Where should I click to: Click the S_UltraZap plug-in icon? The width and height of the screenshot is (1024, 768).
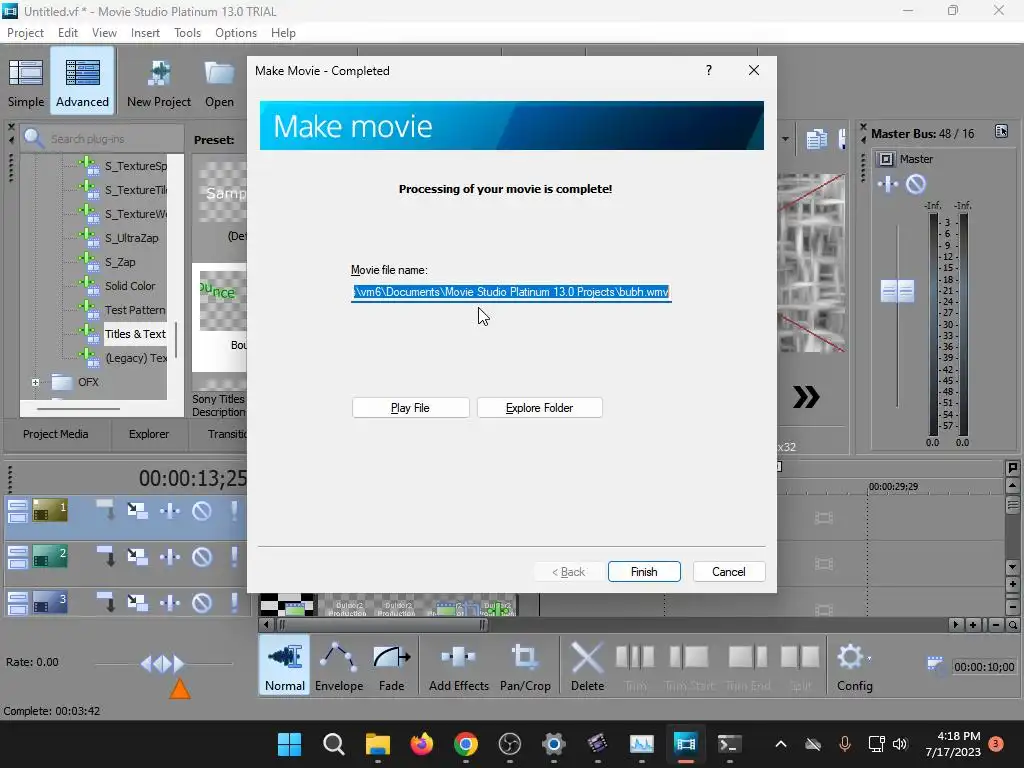pyautogui.click(x=89, y=237)
